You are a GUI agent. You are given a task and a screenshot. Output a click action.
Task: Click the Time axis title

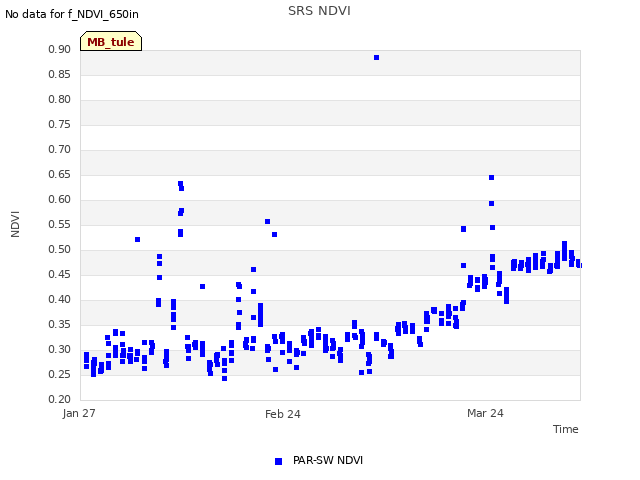(x=565, y=429)
